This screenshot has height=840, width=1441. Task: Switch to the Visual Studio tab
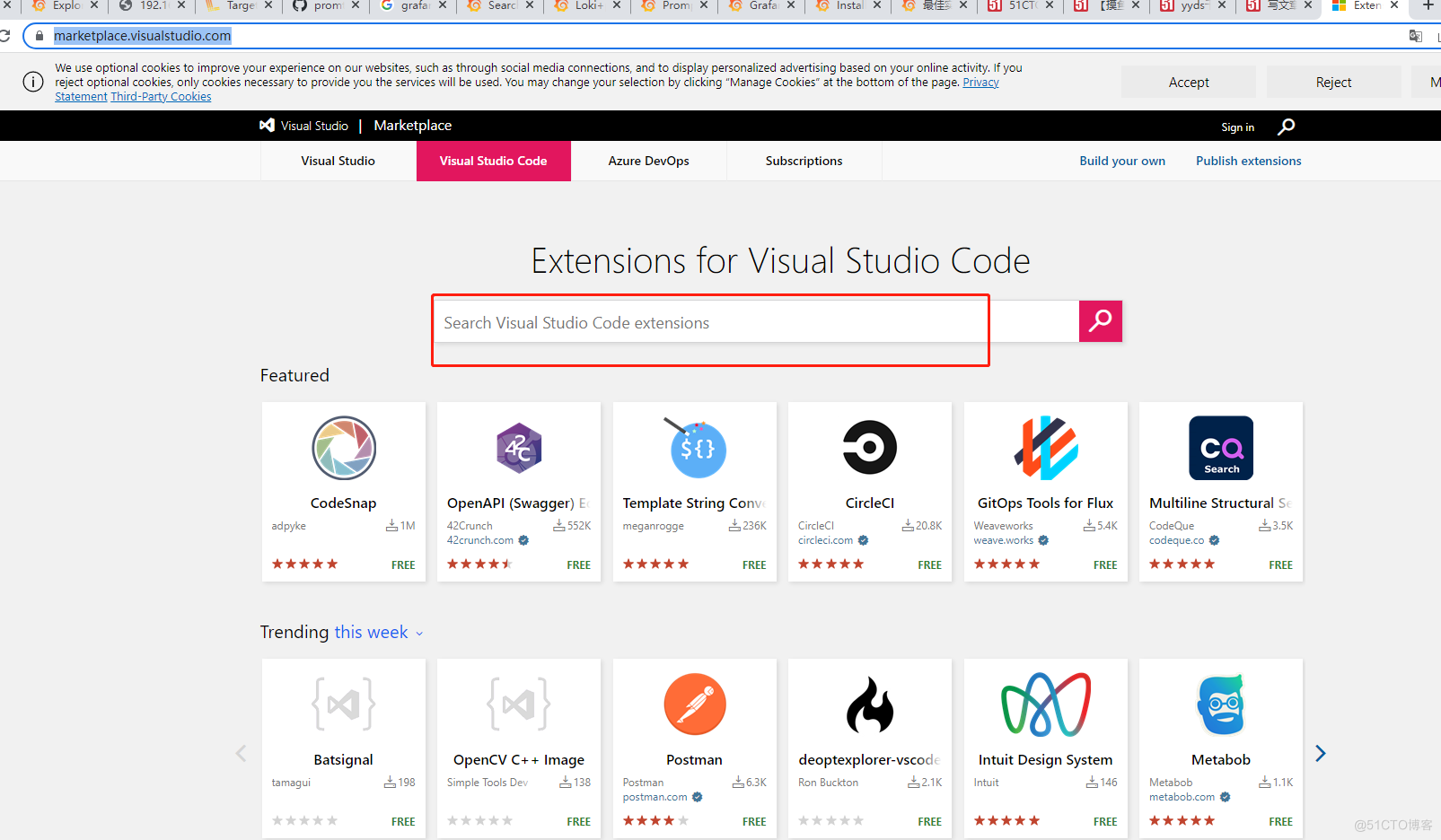(x=338, y=162)
